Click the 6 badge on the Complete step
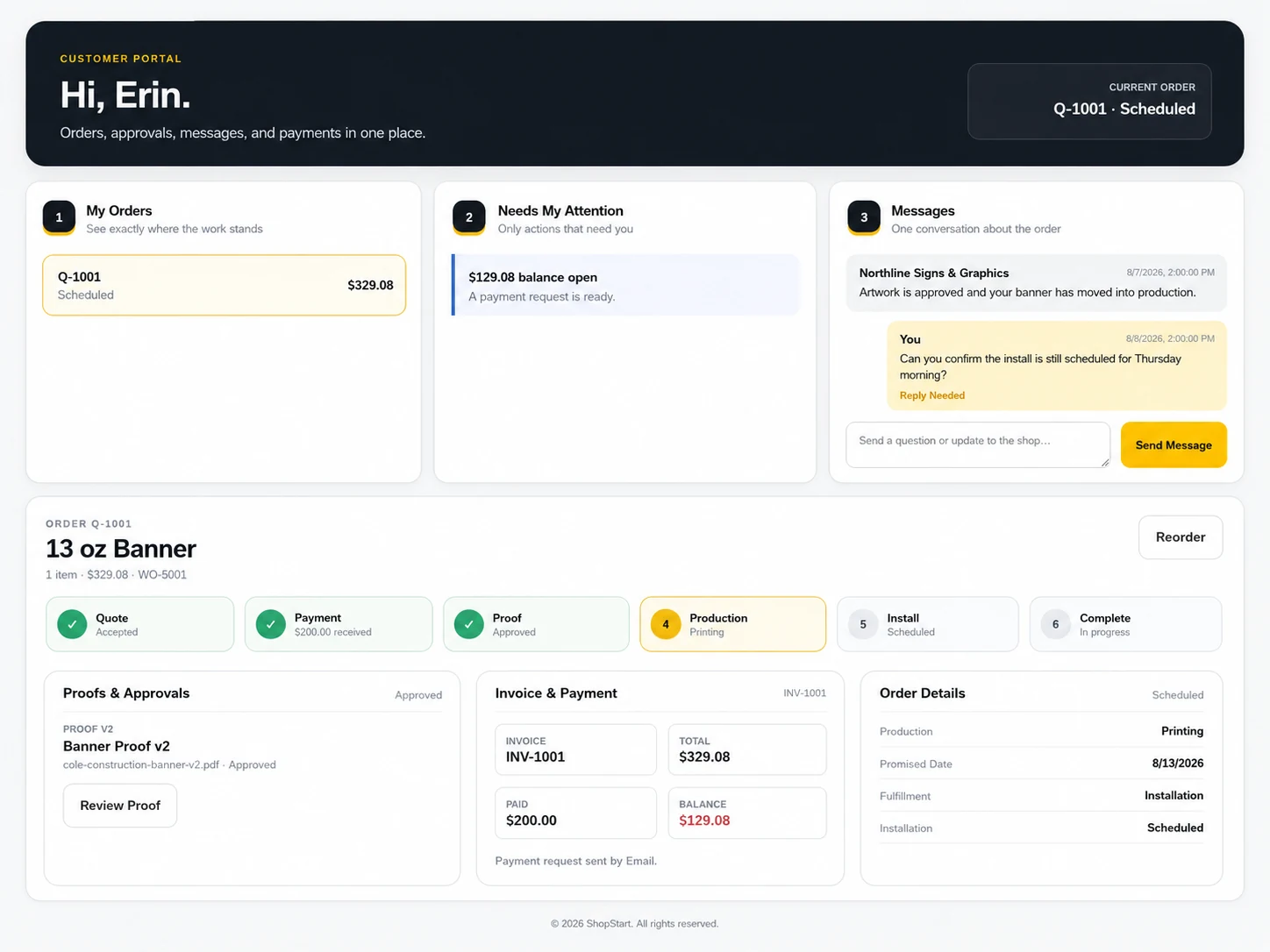Screen dimensions: 1270x952 tap(1055, 624)
